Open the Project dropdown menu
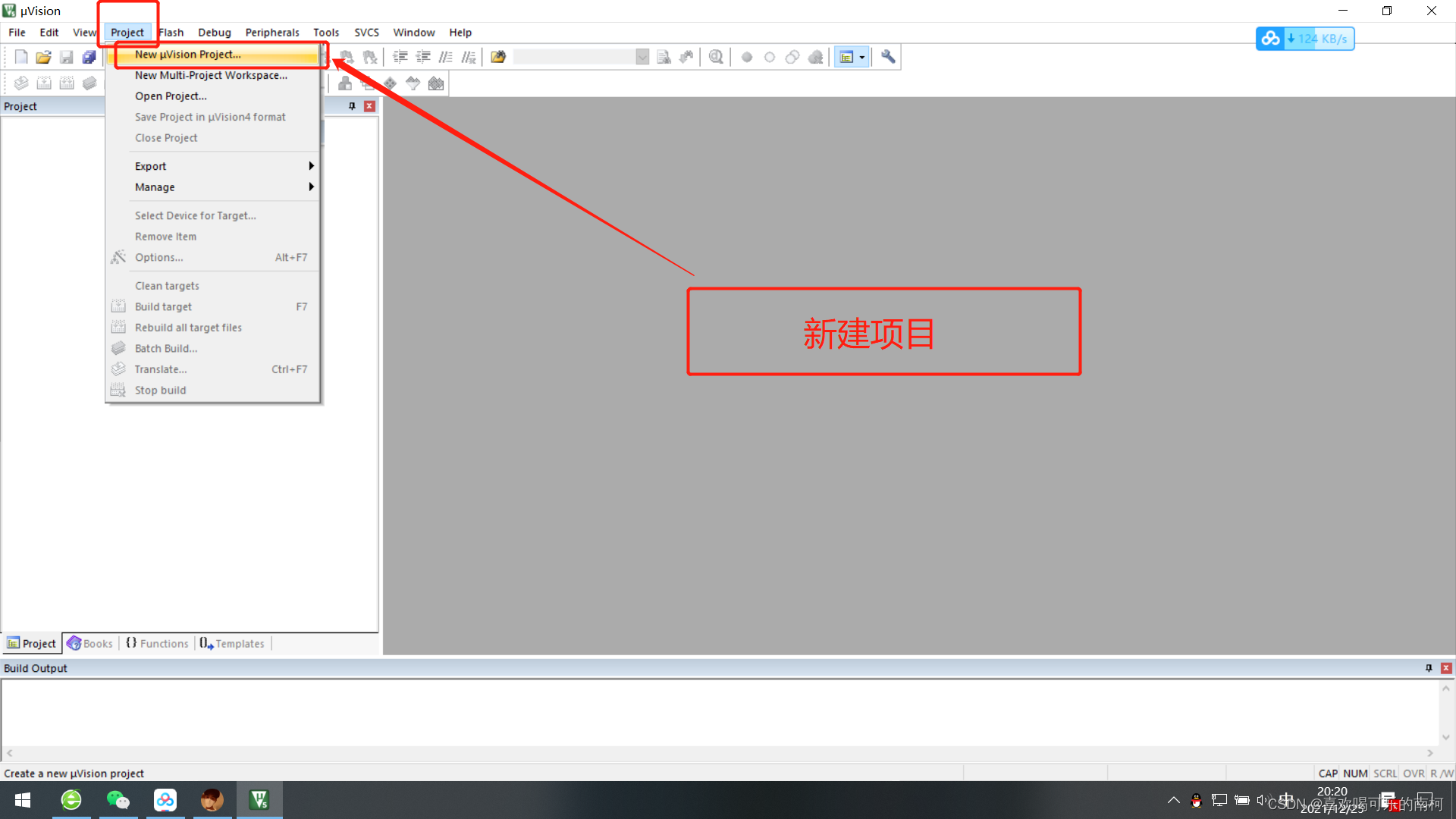The height and width of the screenshot is (819, 1456). tap(126, 32)
